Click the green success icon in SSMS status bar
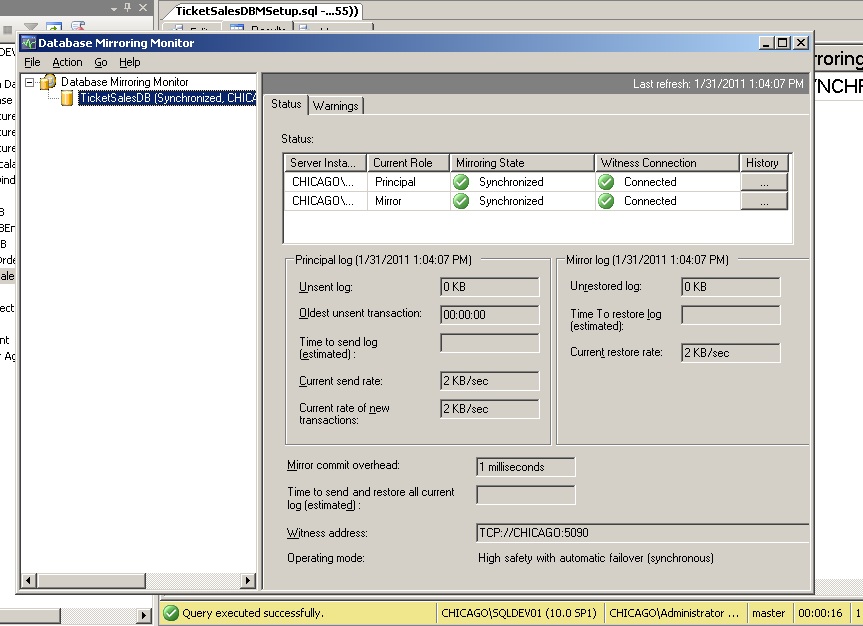 point(171,613)
